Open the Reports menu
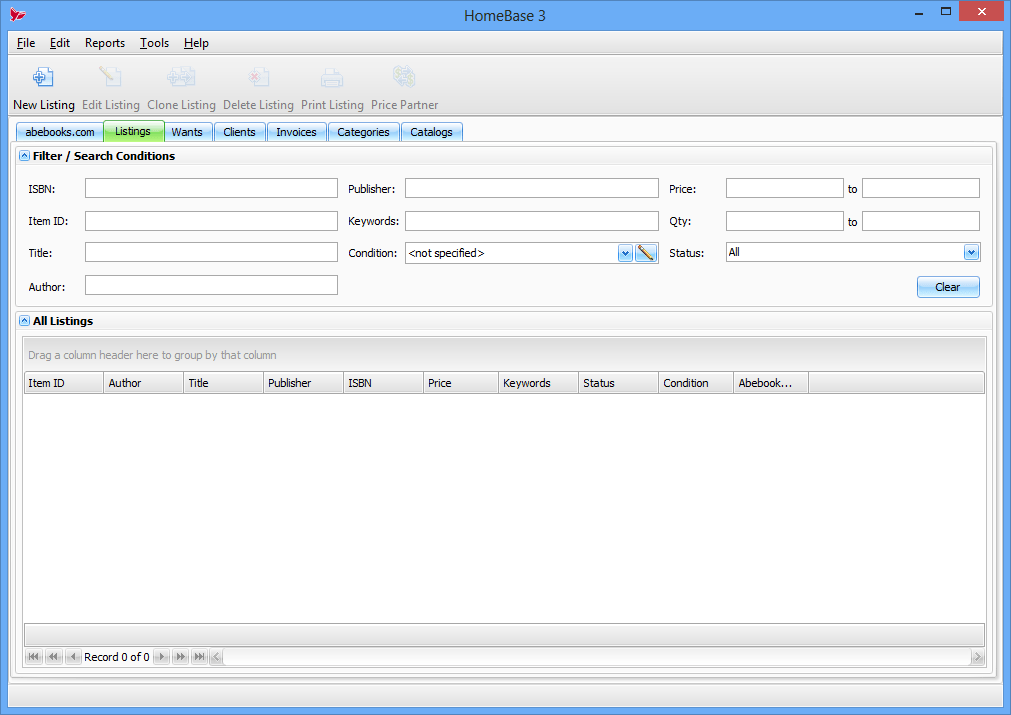Viewport: 1011px width, 715px height. pos(104,43)
